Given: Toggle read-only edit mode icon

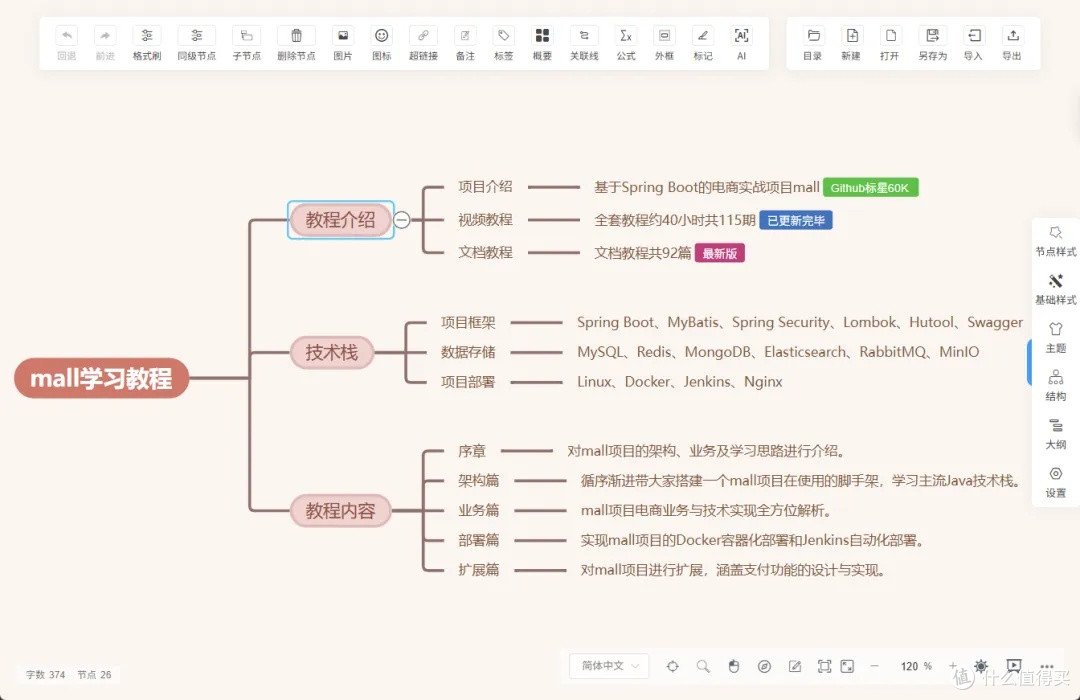Looking at the screenshot, I should 795,666.
